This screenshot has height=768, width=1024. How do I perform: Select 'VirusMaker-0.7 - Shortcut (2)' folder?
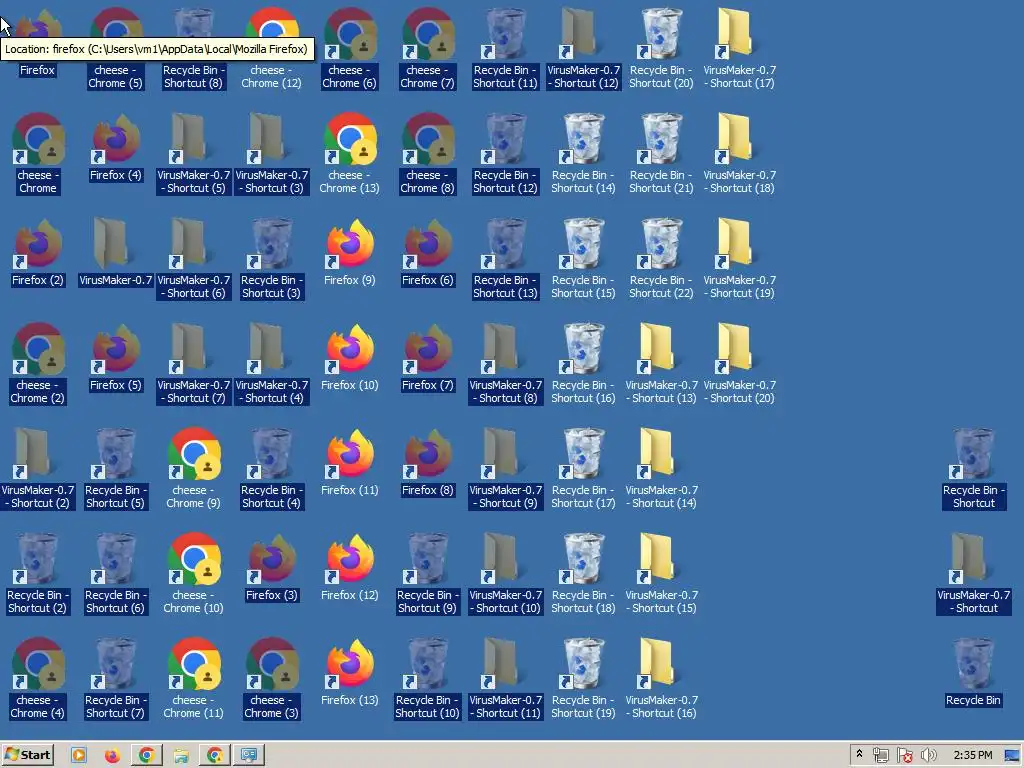click(37, 469)
